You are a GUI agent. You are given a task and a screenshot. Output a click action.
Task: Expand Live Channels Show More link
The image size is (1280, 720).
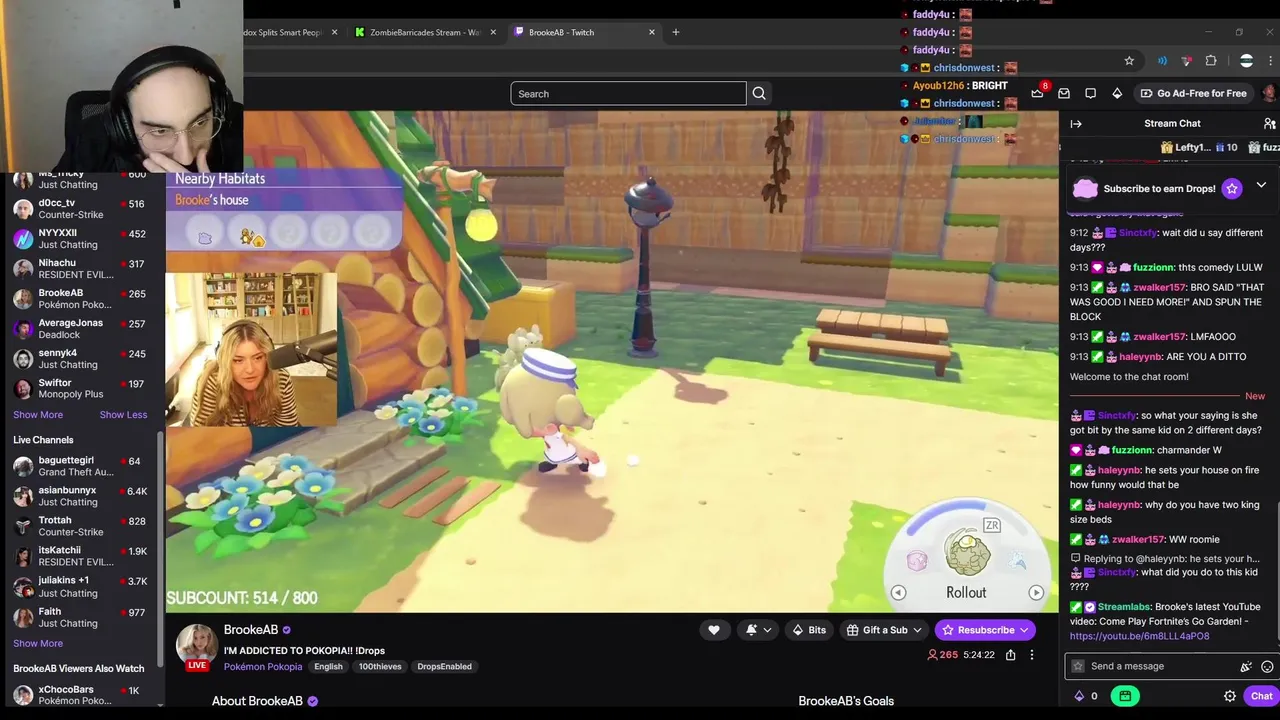[x=38, y=644]
